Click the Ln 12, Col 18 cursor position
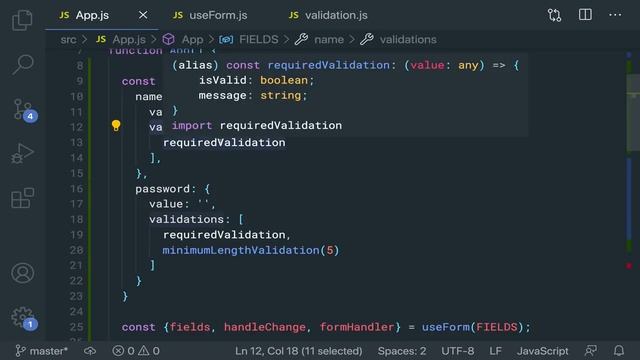The width and height of the screenshot is (640, 360). tap(298, 351)
